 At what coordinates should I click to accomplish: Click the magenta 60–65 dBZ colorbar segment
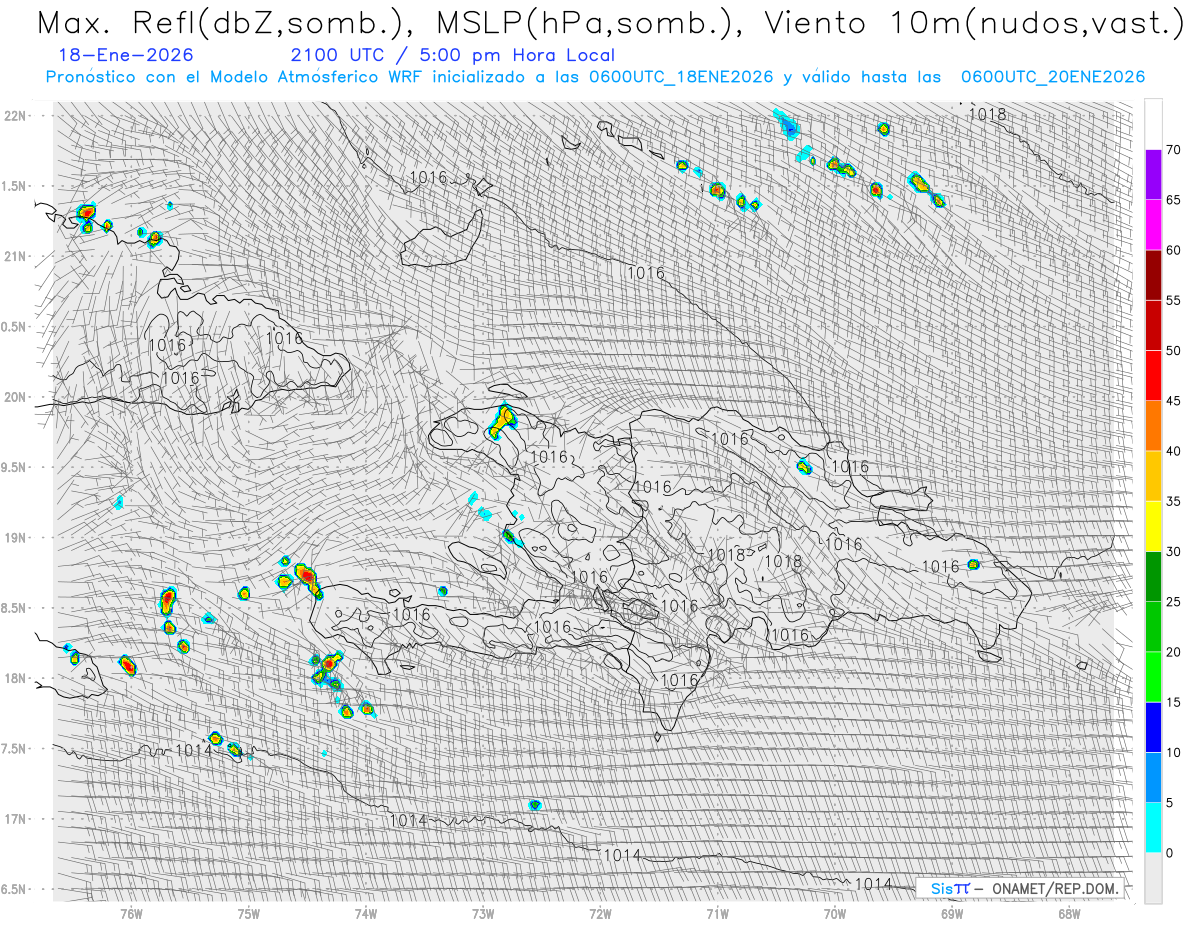[1153, 225]
